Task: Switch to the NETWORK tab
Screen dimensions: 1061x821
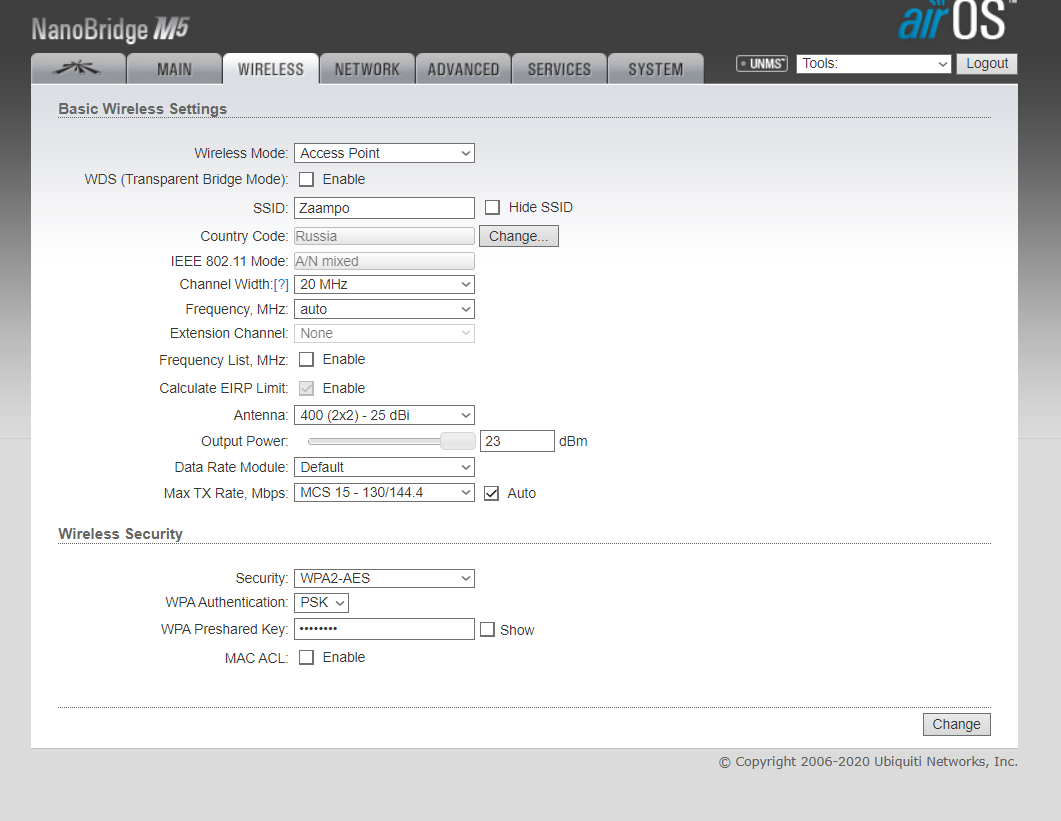Action: click(x=367, y=69)
